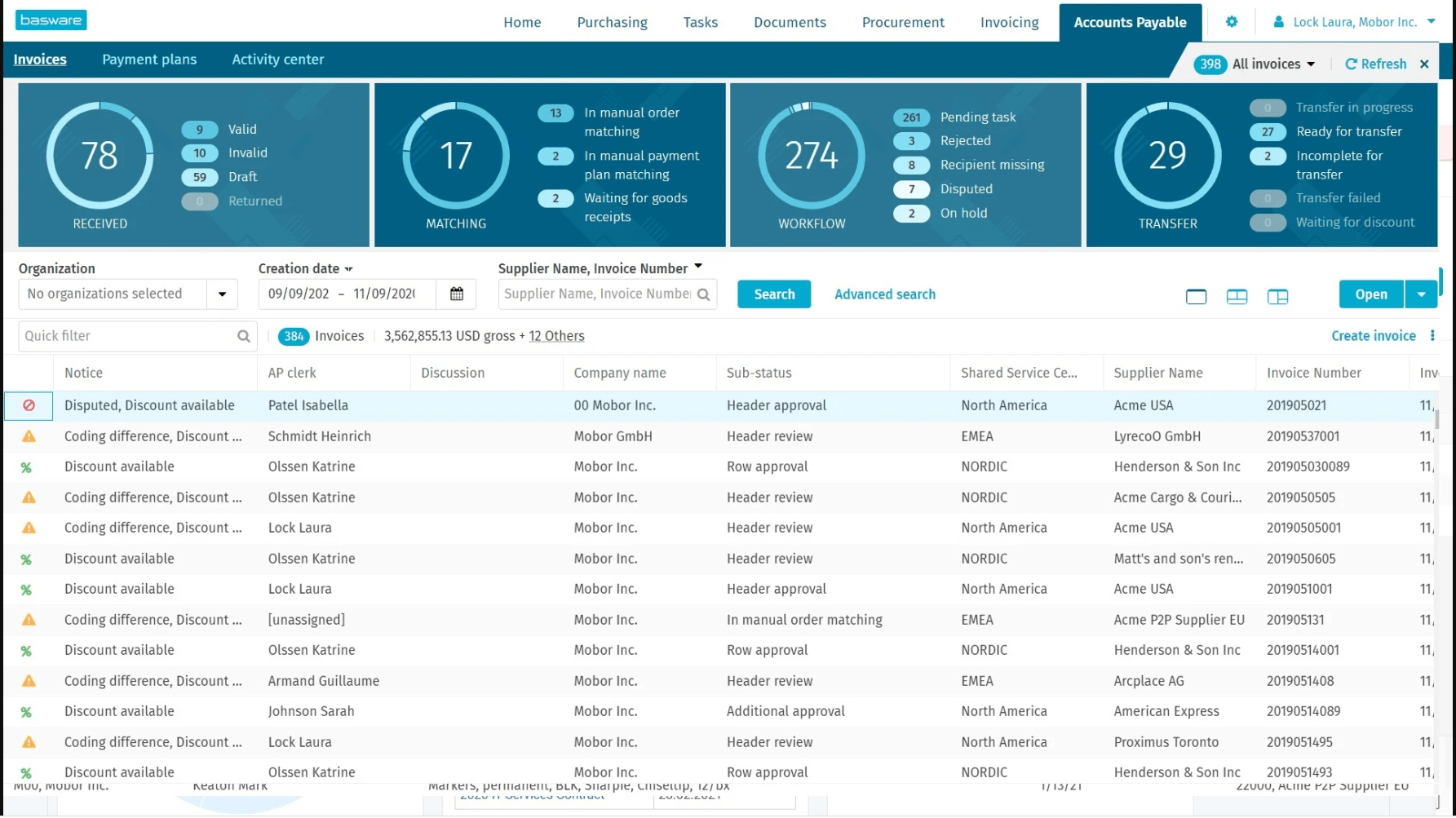1456x818 pixels.
Task: Open the three-dot menu next to Create invoice
Action: coord(1433,335)
